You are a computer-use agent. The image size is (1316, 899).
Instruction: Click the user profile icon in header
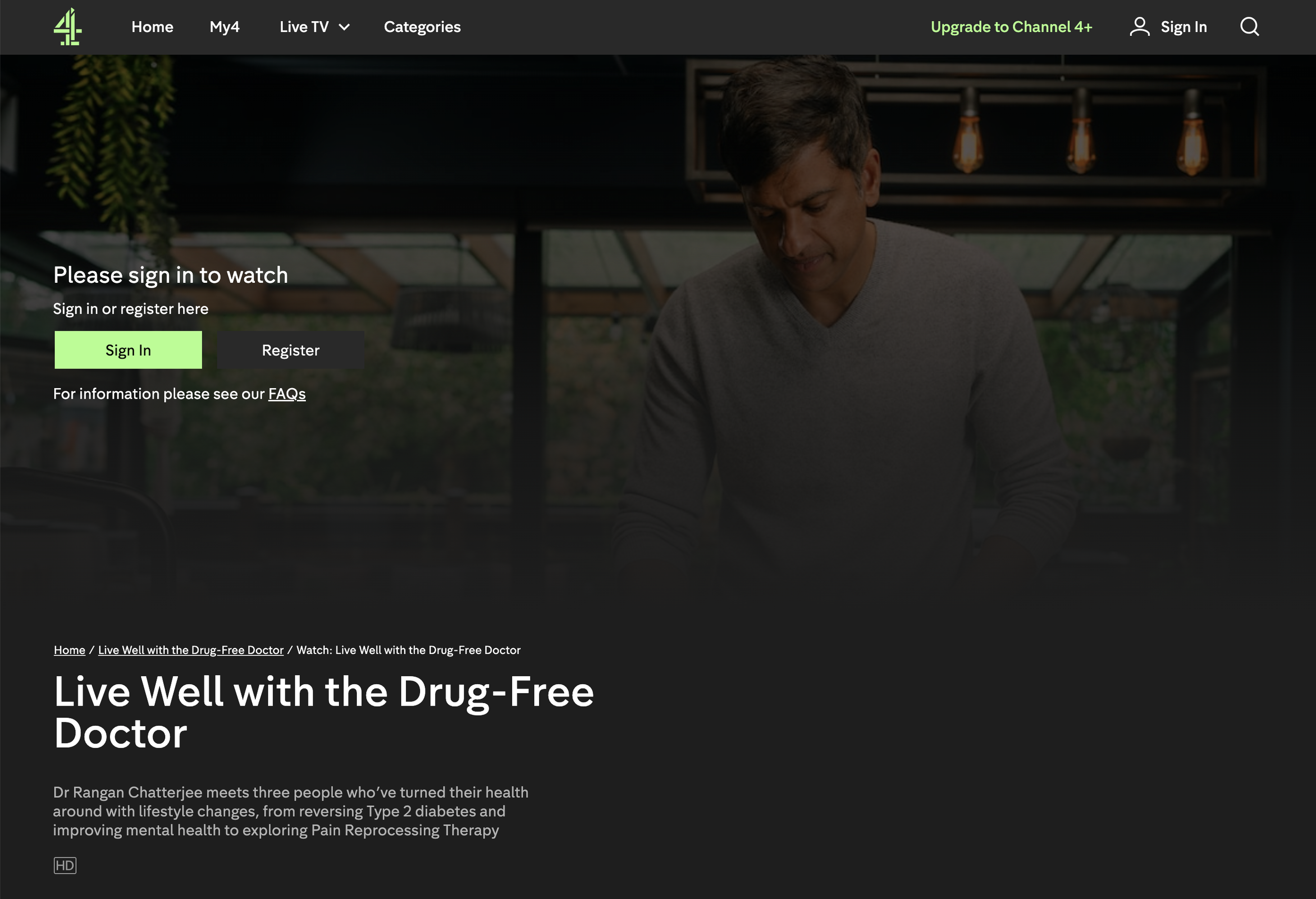click(x=1139, y=27)
